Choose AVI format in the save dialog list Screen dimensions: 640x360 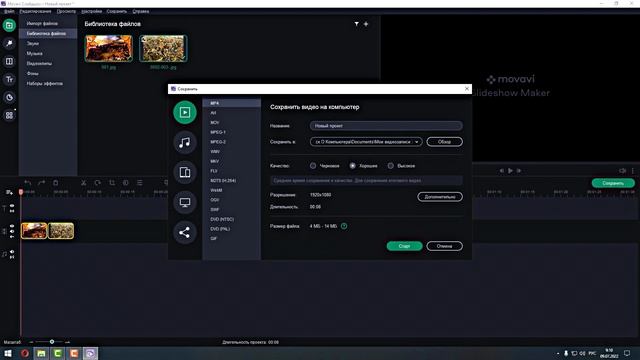point(231,113)
